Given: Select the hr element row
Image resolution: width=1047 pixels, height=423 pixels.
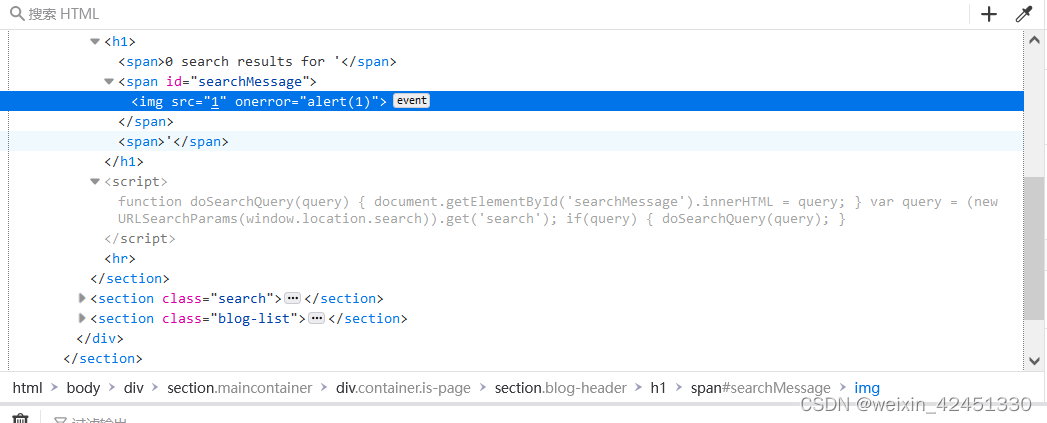Looking at the screenshot, I should pos(120,259).
